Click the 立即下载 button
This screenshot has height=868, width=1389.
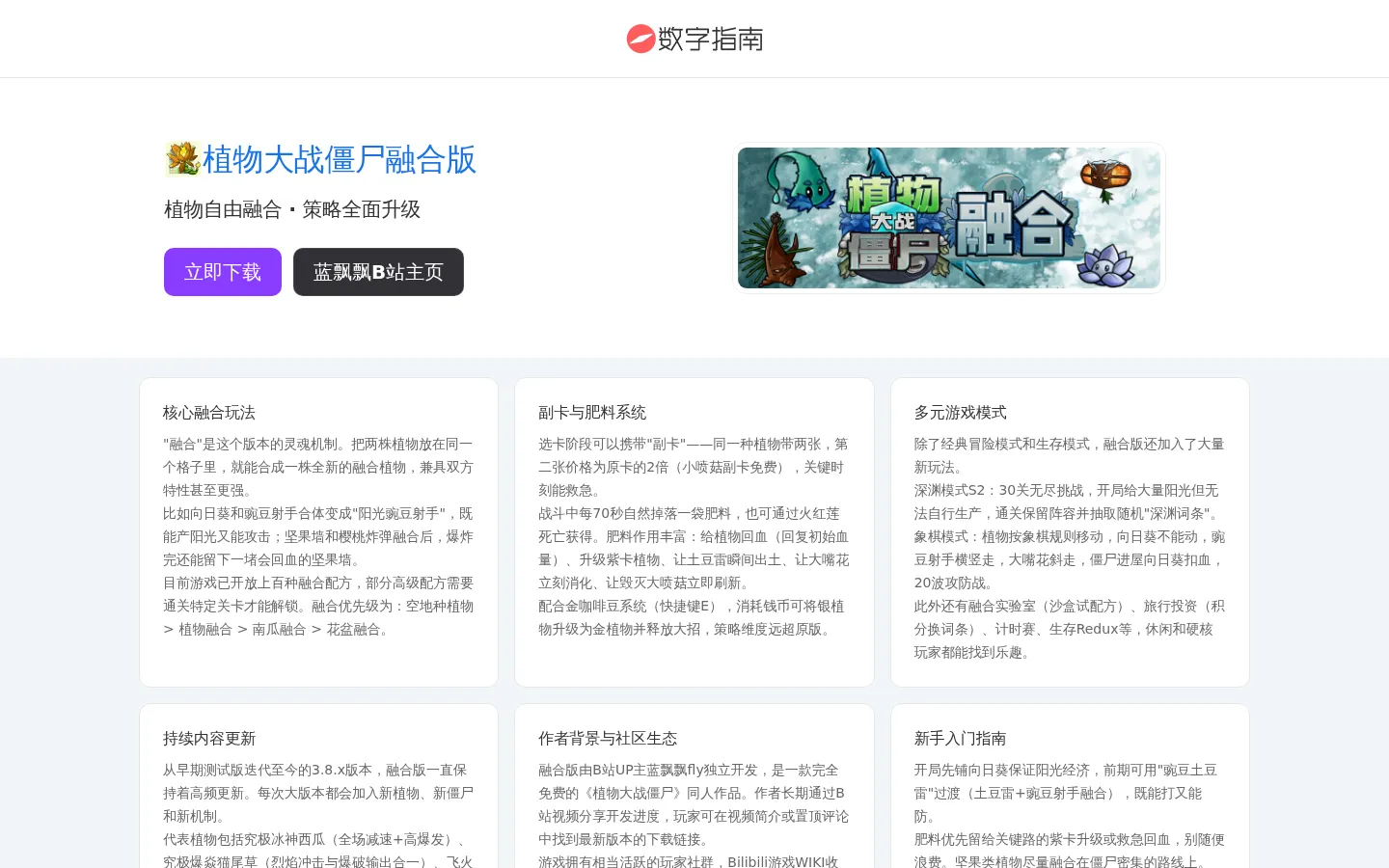[x=223, y=272]
